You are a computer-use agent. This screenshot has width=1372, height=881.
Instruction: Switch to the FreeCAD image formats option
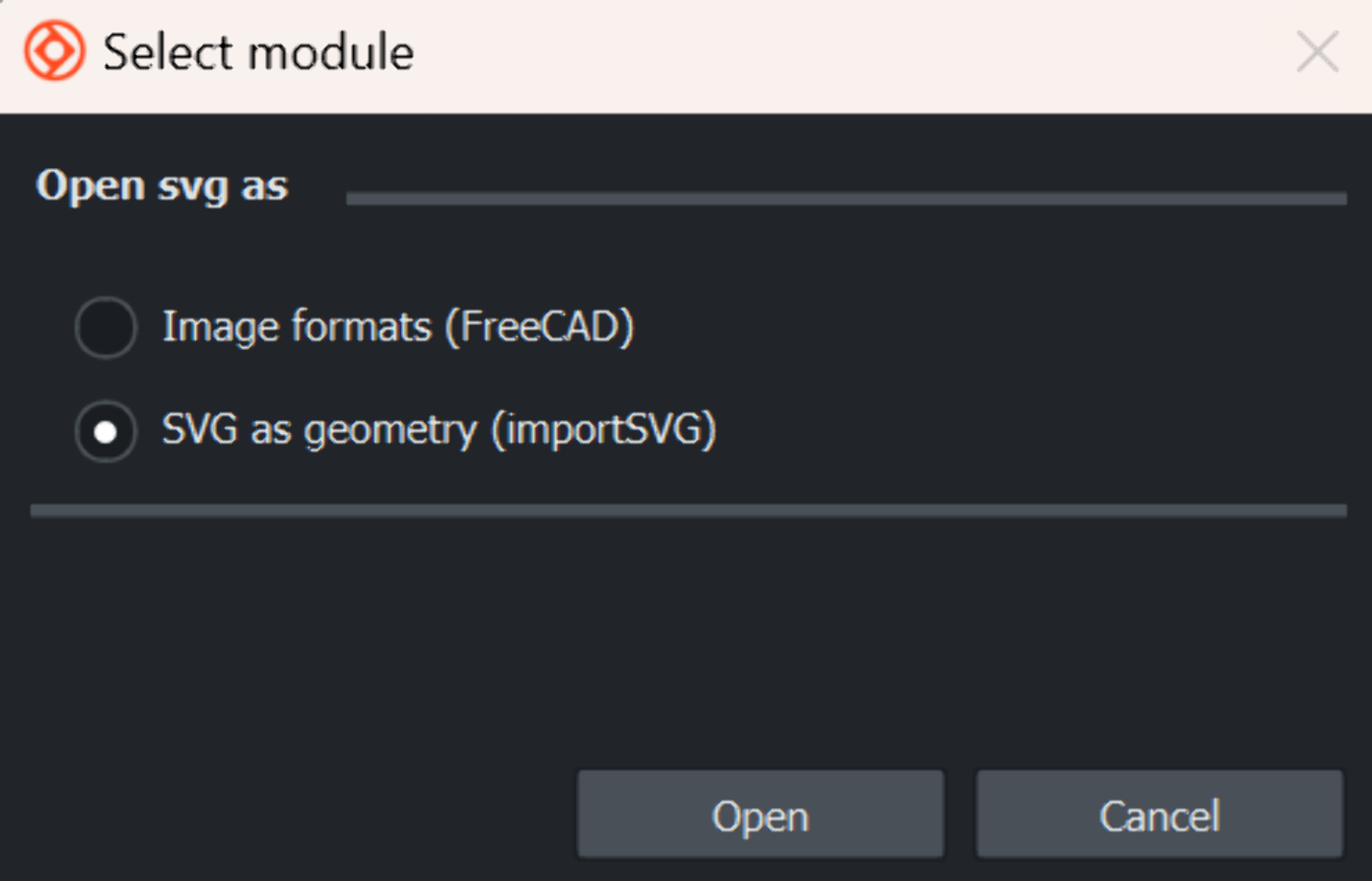[106, 327]
